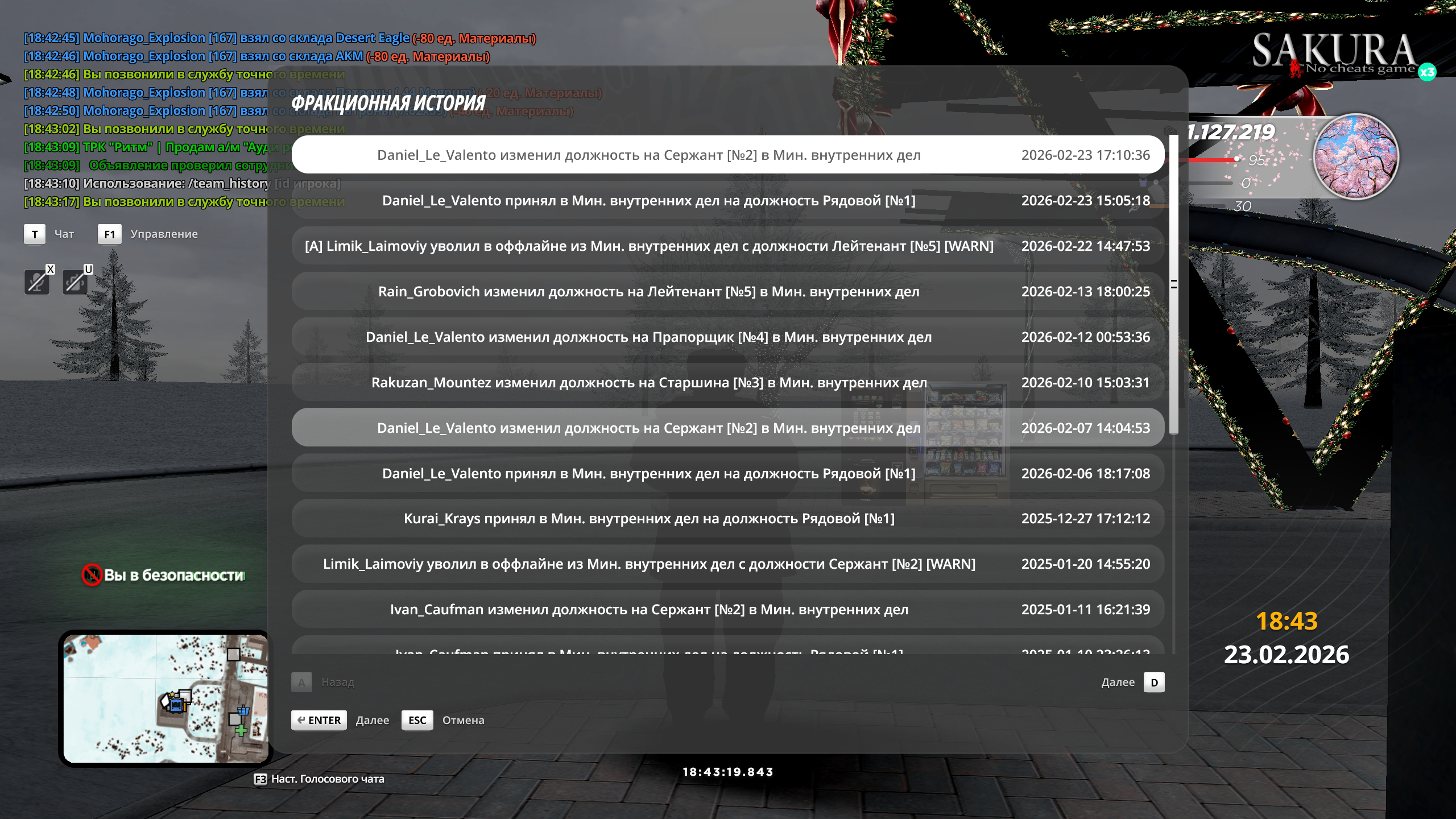Select Limik_Laimoviy Лейтенант [№5] WARN dismissal entry
Screen dimensions: 1456x819
point(727,246)
